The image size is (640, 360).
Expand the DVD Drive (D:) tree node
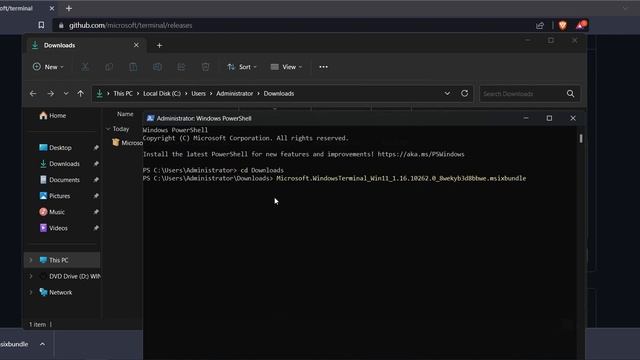(x=31, y=276)
